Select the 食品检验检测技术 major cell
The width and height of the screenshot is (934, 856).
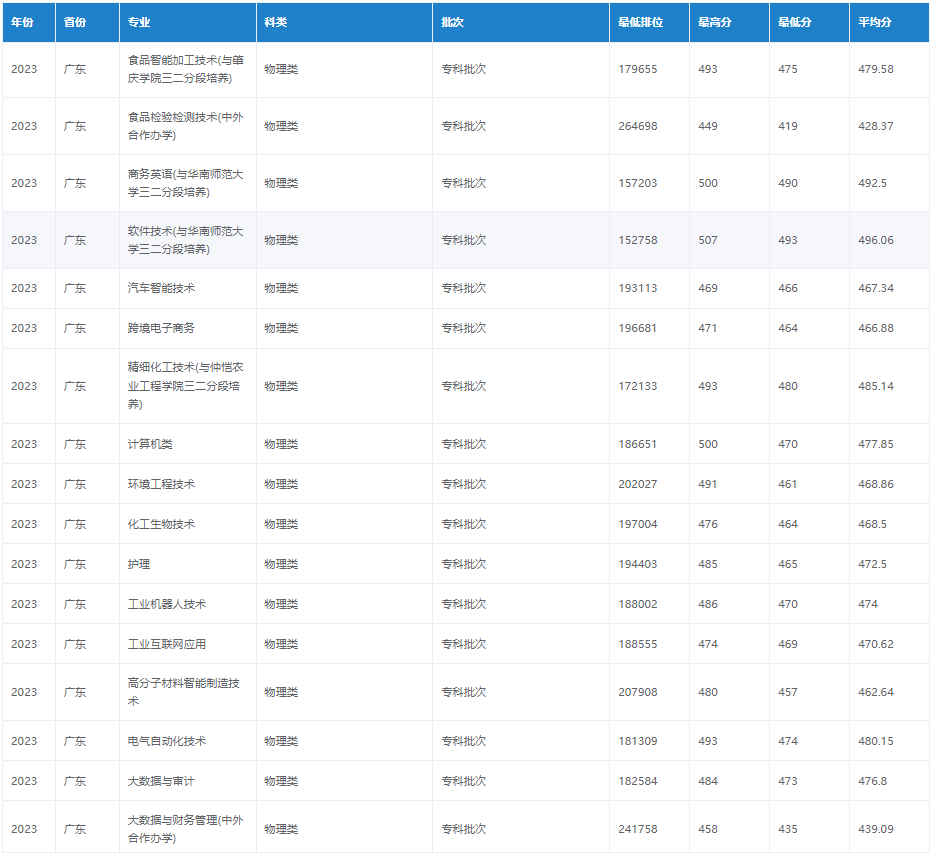186,126
